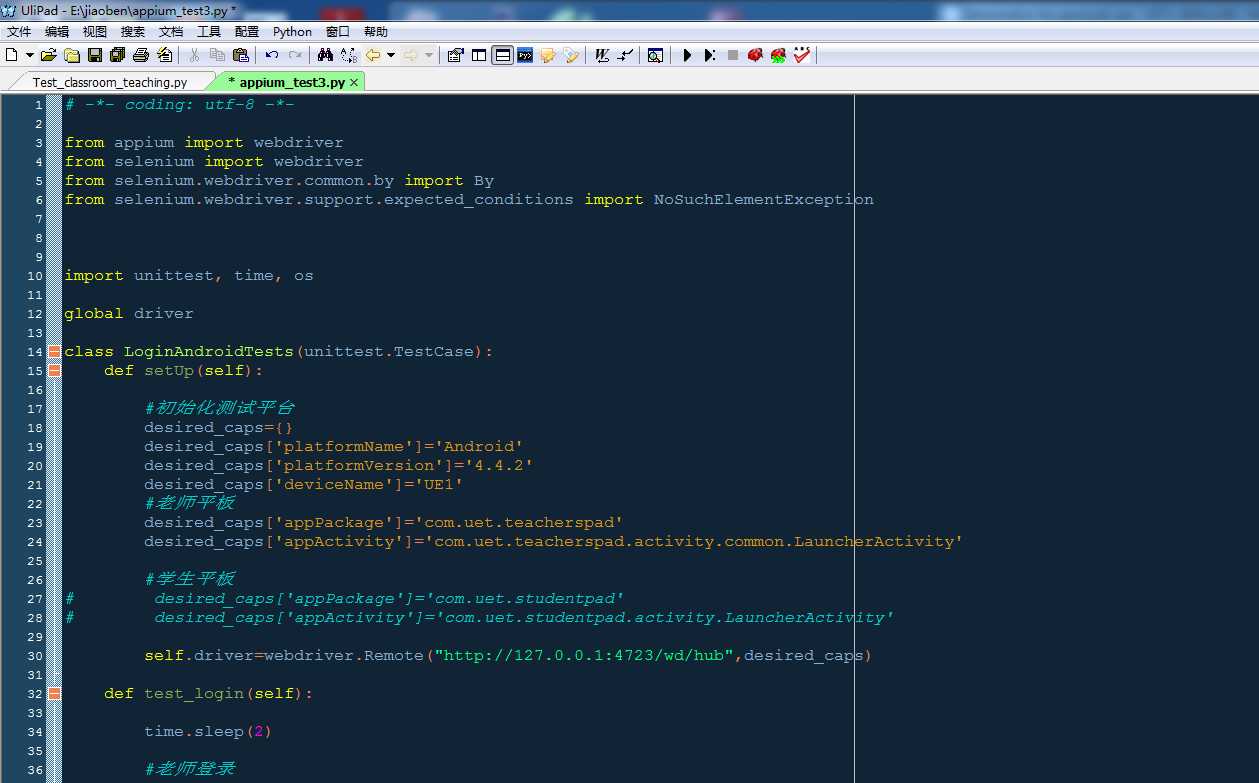The image size is (1259, 783).
Task: Run the current Python script
Action: 687,55
